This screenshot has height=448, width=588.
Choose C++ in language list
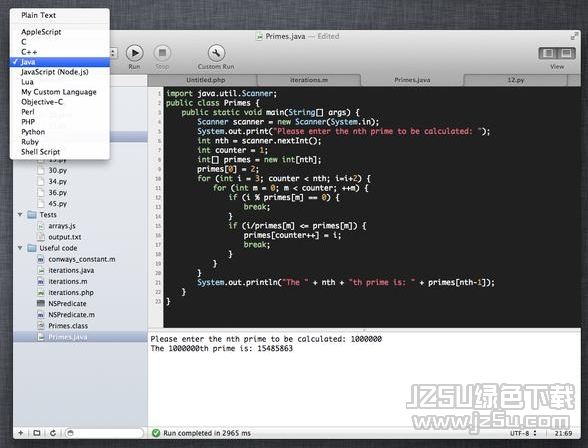pyautogui.click(x=29, y=52)
